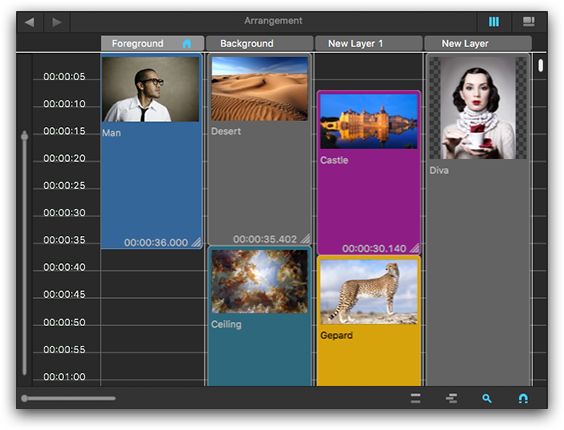Select the Background layer header
This screenshot has height=430, width=564.
(x=259, y=44)
